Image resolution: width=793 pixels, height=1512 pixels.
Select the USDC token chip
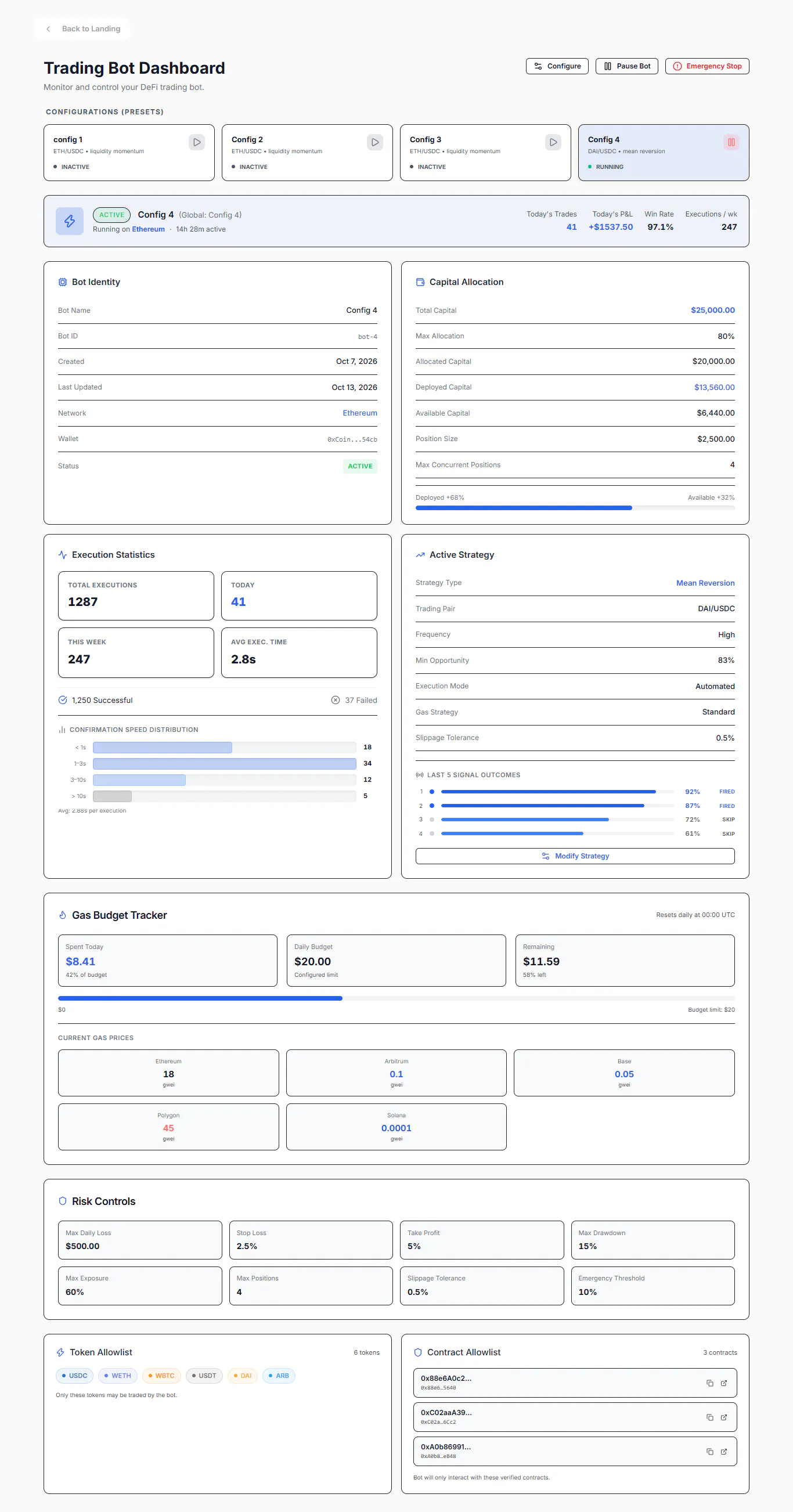(74, 1376)
